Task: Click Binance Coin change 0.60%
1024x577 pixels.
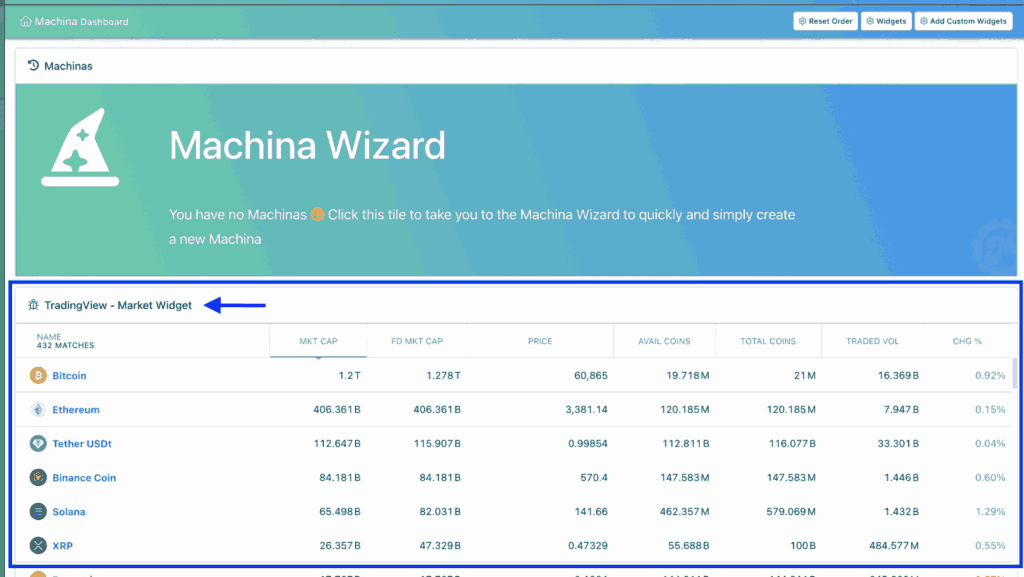Action: tap(990, 477)
